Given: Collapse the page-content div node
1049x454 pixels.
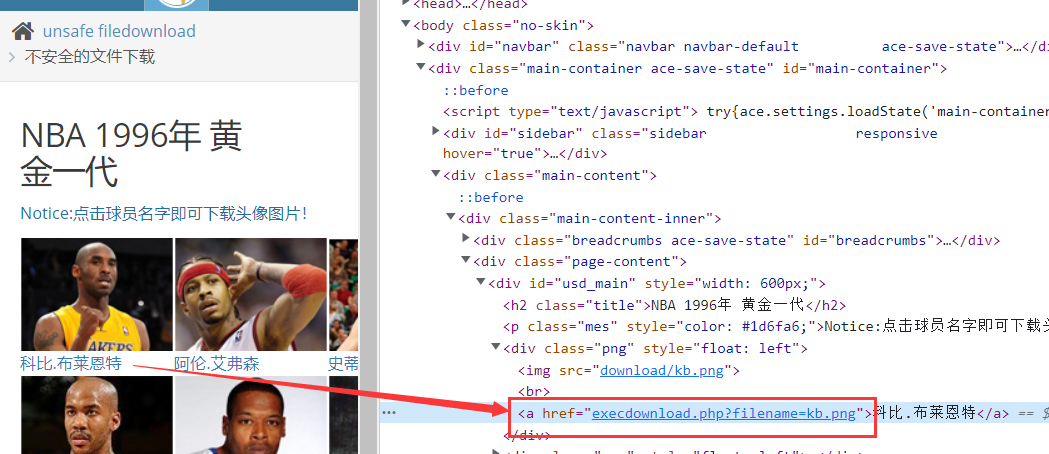Looking at the screenshot, I should coord(466,259).
